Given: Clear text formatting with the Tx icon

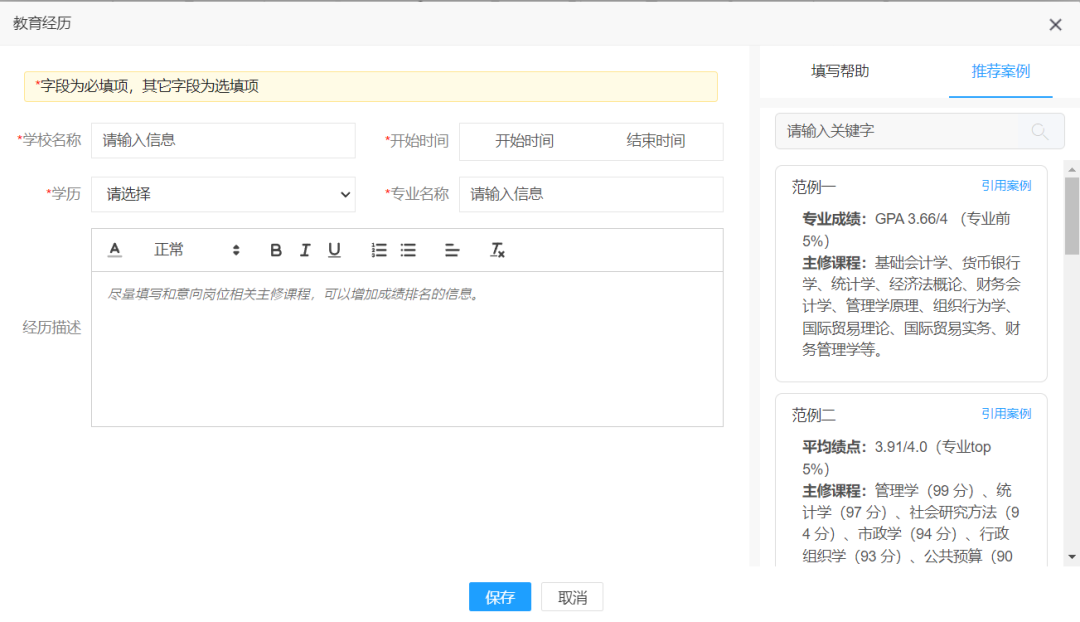Looking at the screenshot, I should click(495, 251).
